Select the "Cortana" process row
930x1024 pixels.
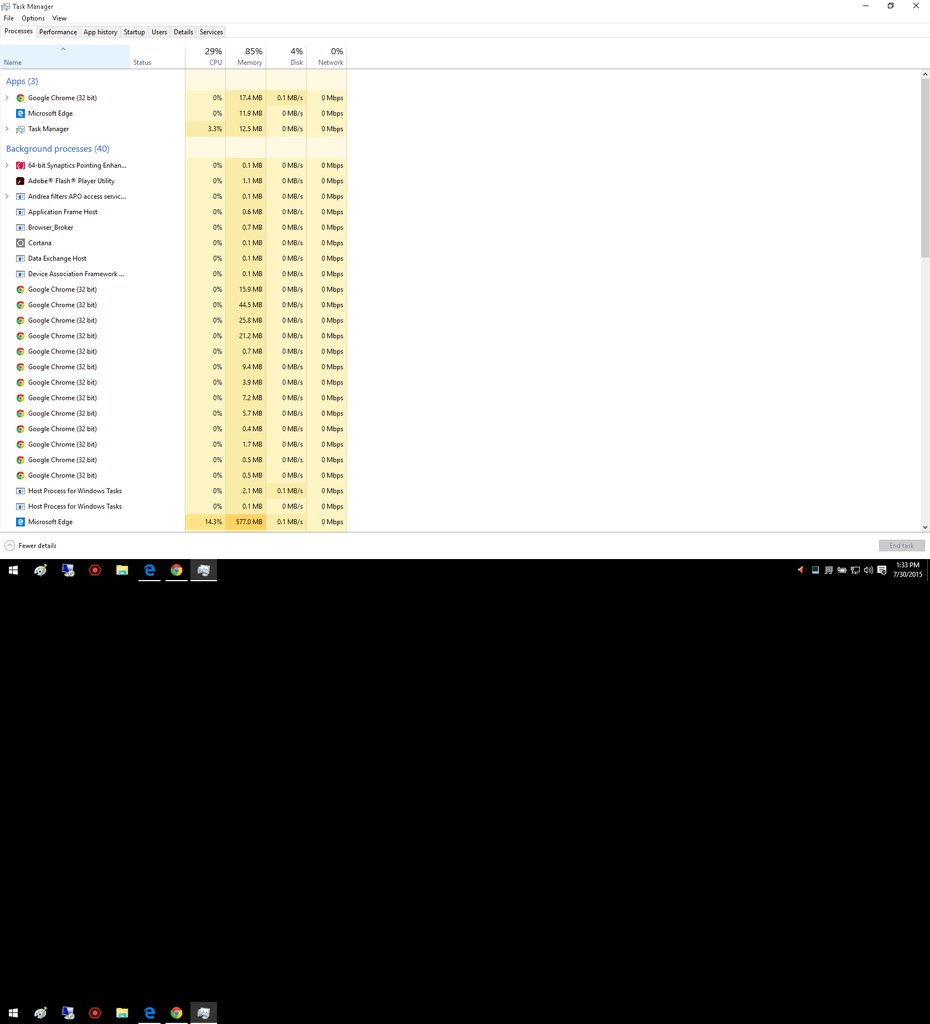tap(173, 243)
